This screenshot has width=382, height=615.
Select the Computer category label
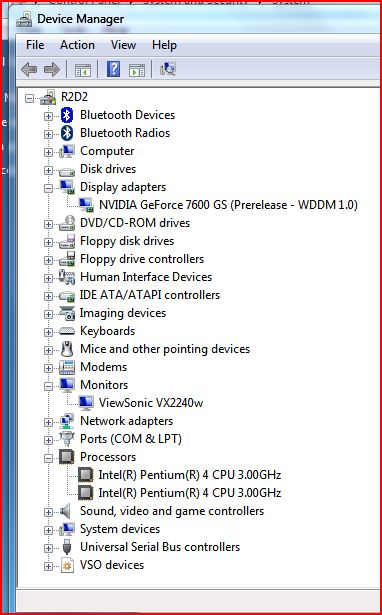coord(107,151)
